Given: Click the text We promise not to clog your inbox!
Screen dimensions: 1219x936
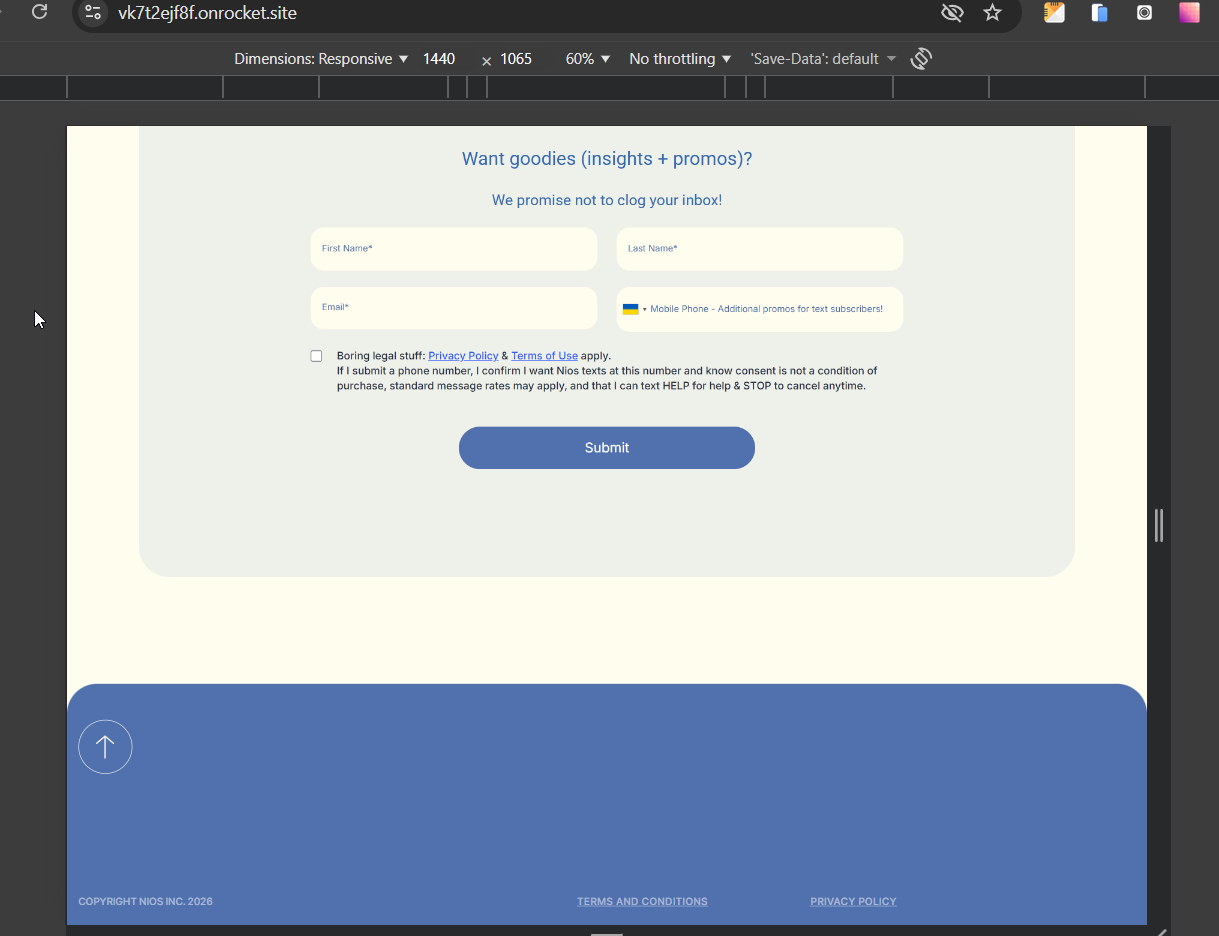Looking at the screenshot, I should [607, 200].
